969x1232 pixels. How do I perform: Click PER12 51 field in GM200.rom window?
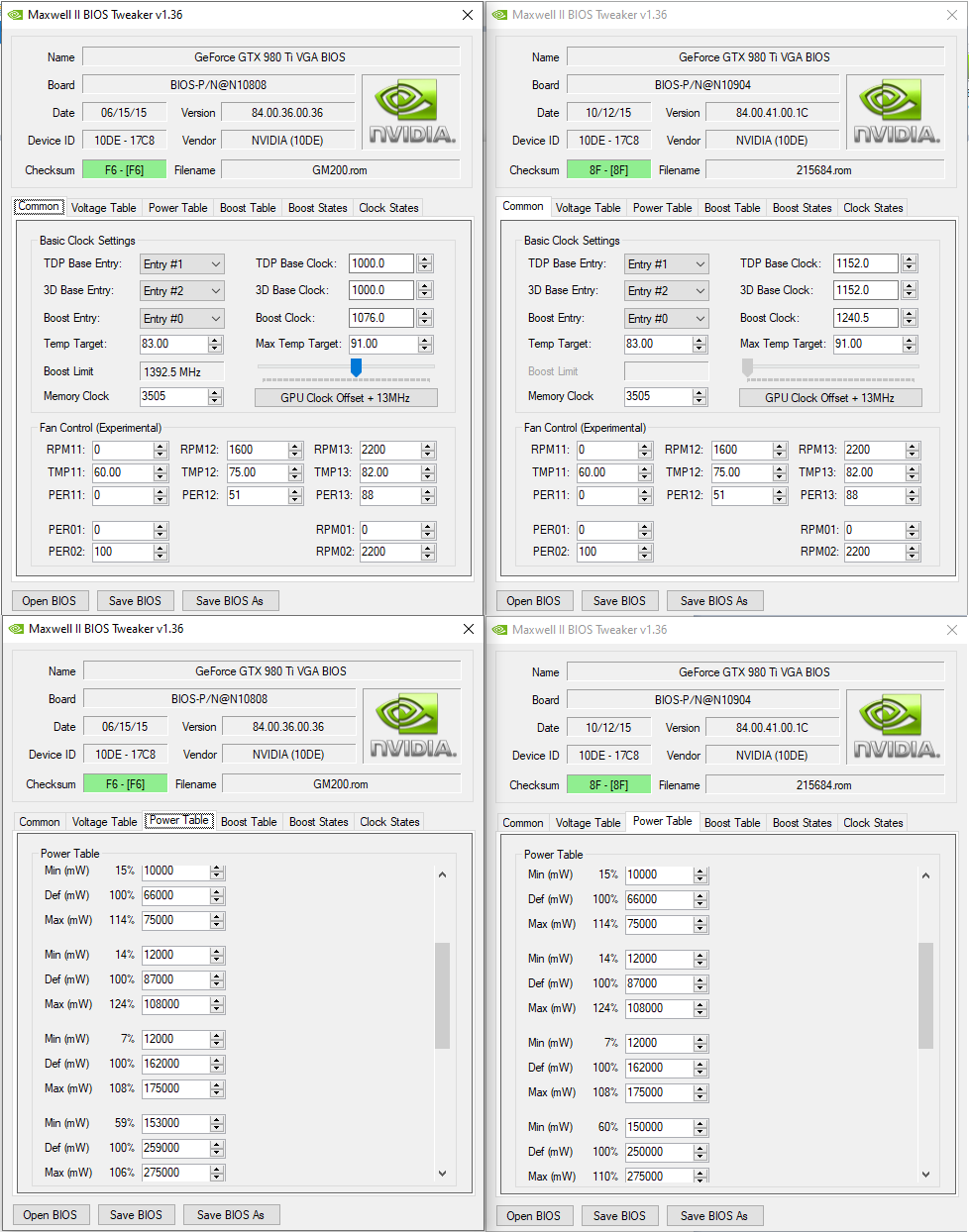click(258, 495)
